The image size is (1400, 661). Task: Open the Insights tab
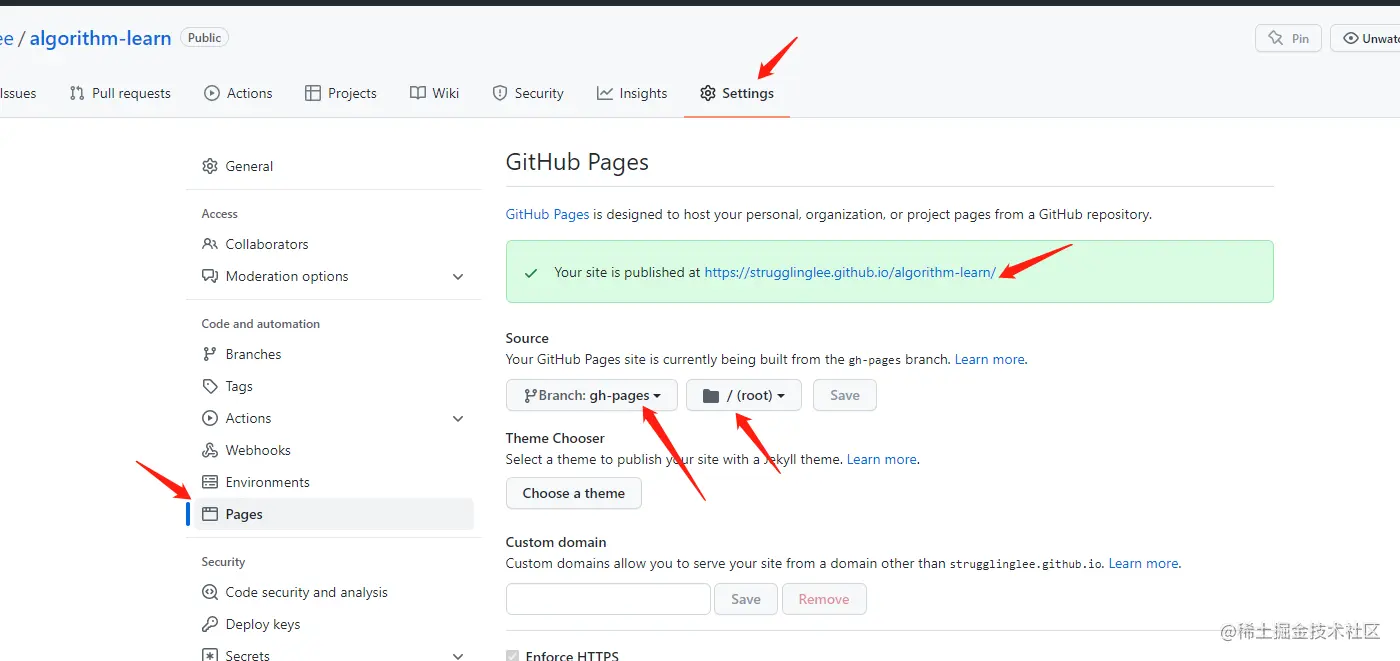coord(632,93)
